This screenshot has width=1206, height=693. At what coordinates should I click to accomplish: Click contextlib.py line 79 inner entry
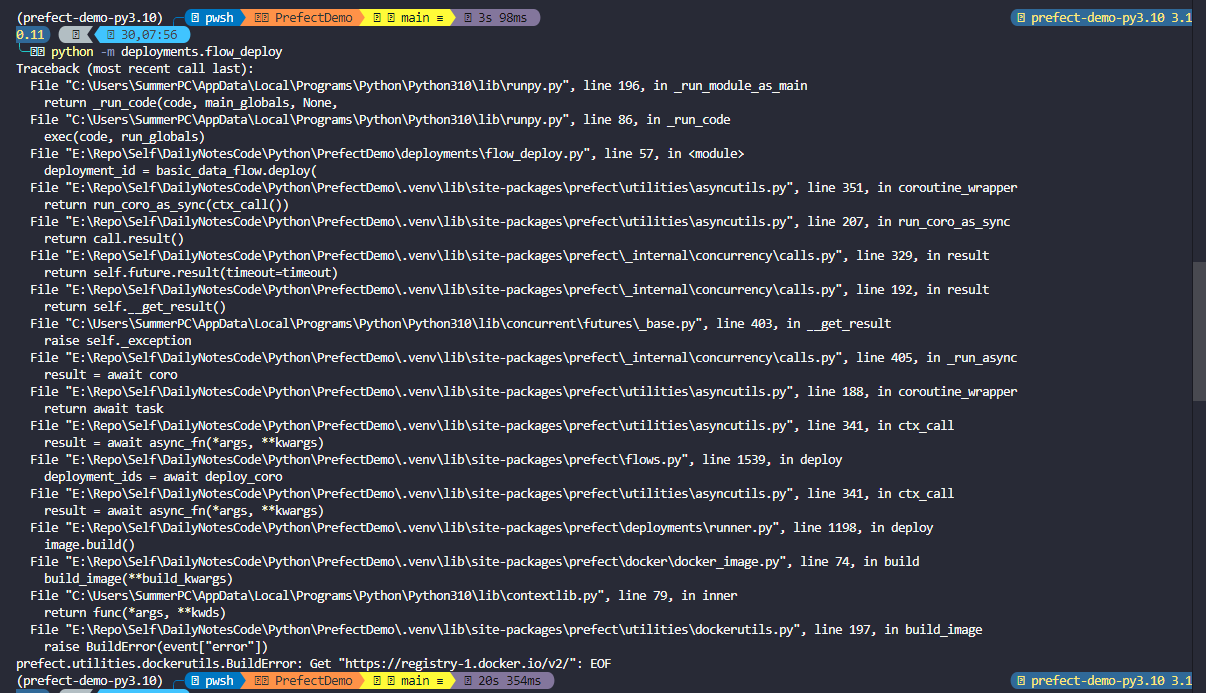pyautogui.click(x=384, y=595)
